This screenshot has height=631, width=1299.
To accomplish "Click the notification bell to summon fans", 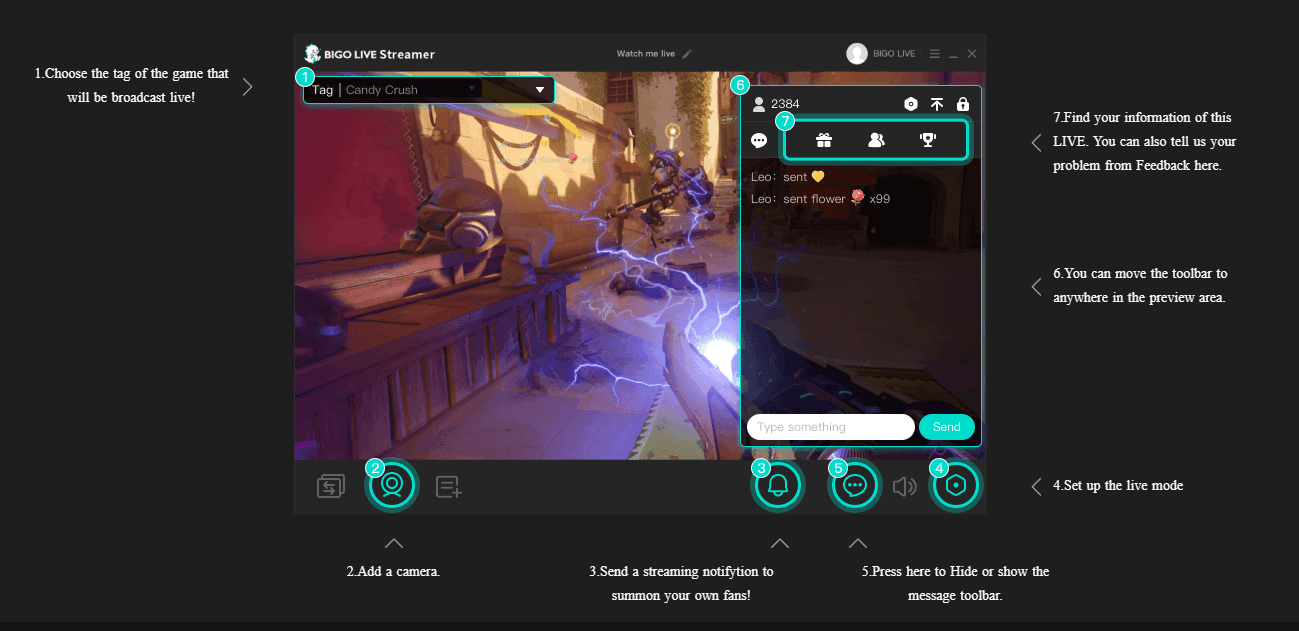I will pos(777,485).
